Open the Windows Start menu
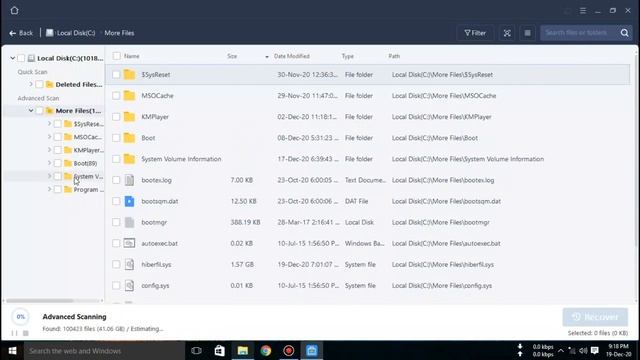The image size is (640, 360). point(12,351)
